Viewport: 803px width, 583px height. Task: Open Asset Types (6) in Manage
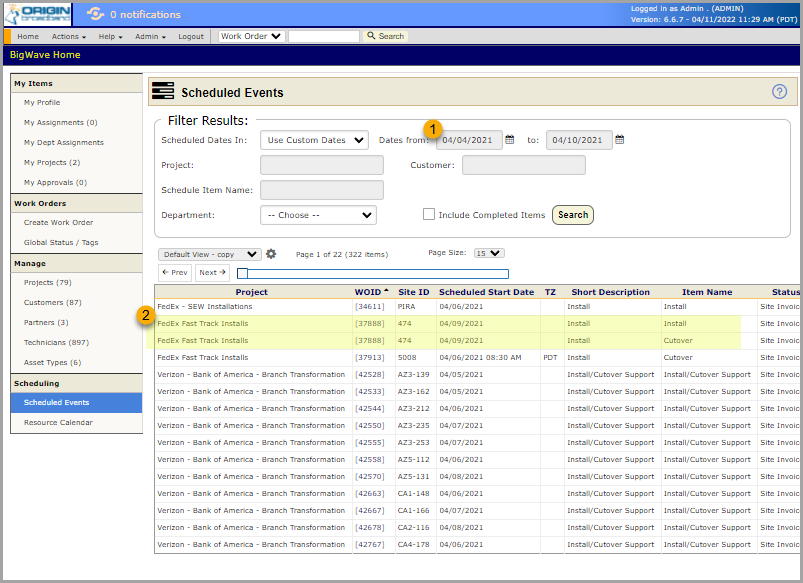(52, 362)
